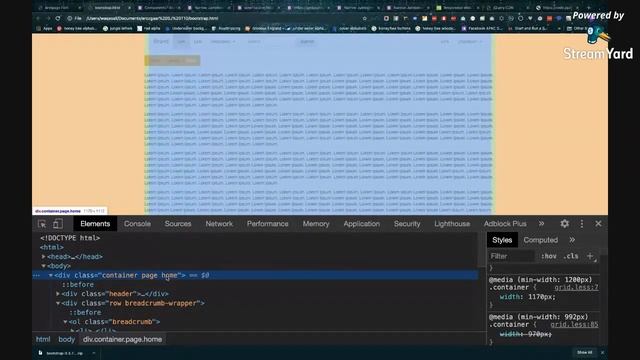Open the grid.less:85 source link
640x360 pixels.
click(x=574, y=325)
